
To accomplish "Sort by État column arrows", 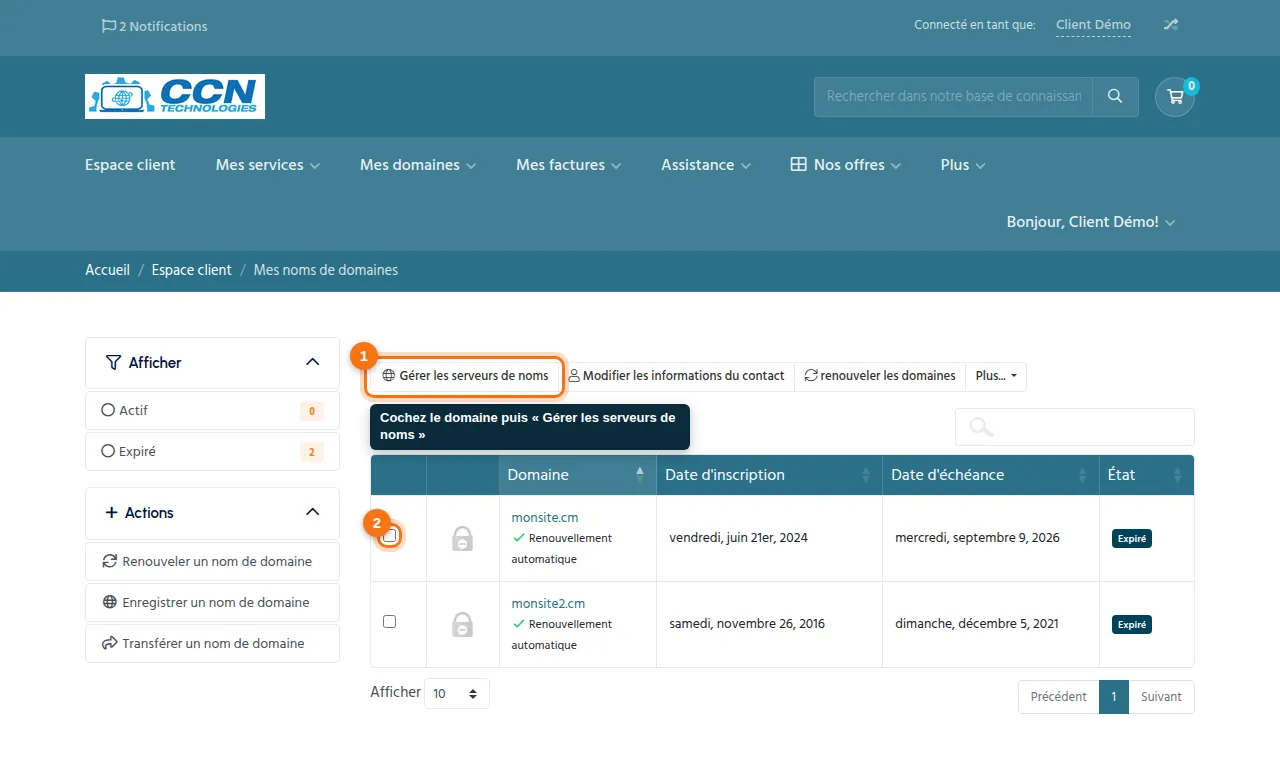I will click(1178, 475).
